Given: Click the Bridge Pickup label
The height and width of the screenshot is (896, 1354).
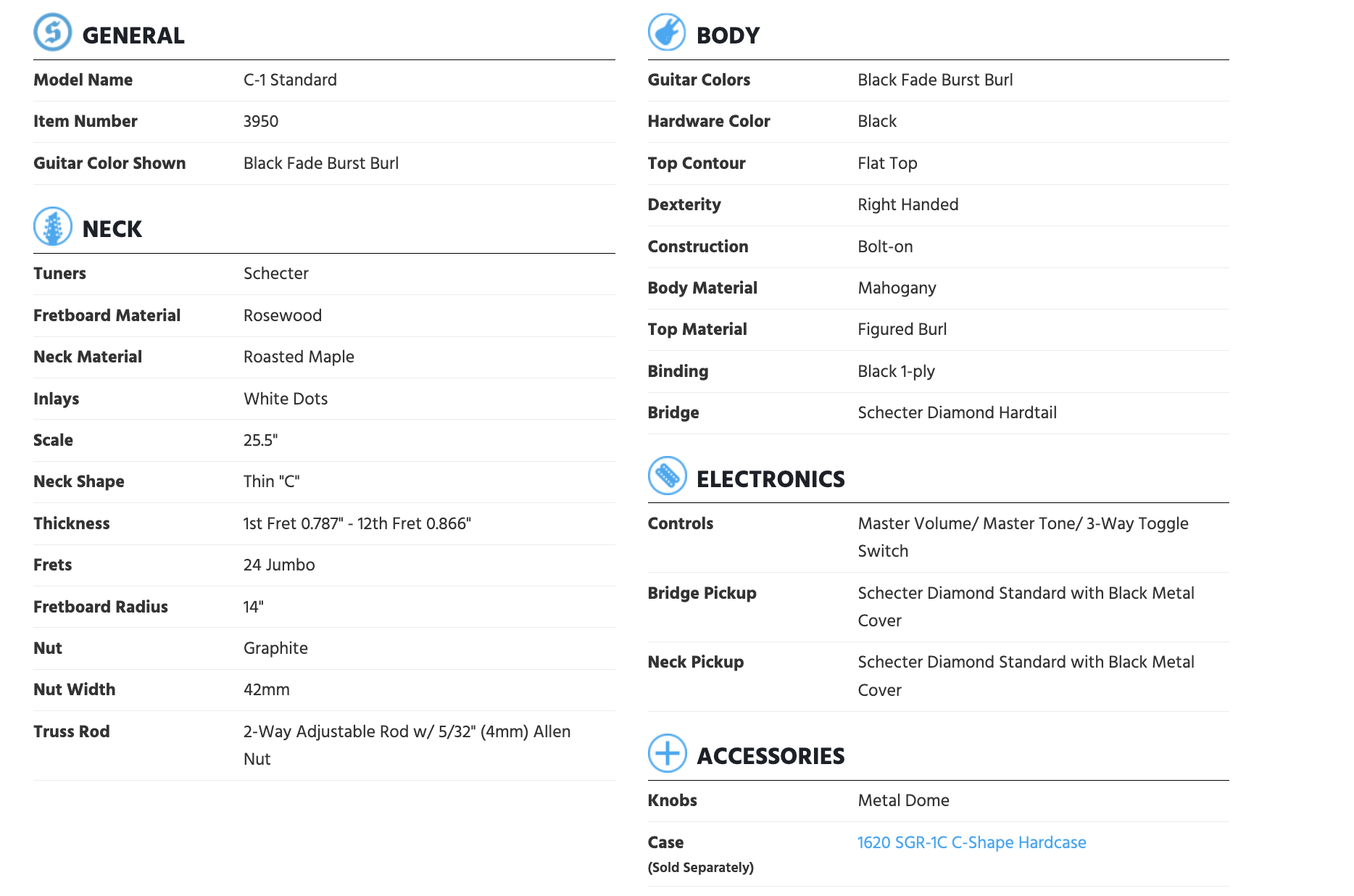Looking at the screenshot, I should click(x=702, y=593).
